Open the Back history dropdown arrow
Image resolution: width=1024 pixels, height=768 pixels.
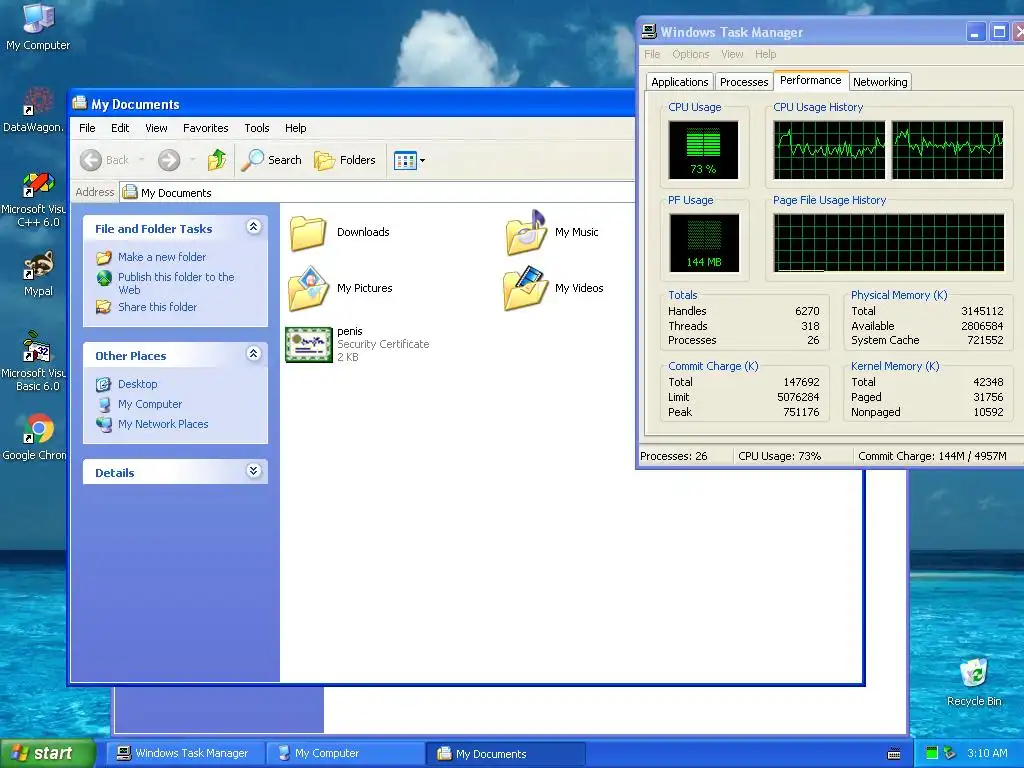pyautogui.click(x=142, y=160)
